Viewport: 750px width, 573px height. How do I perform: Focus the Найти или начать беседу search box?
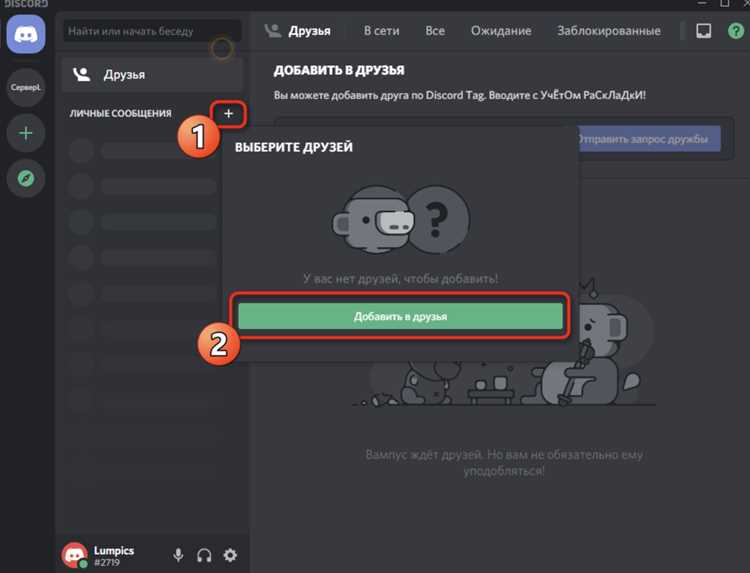[152, 31]
